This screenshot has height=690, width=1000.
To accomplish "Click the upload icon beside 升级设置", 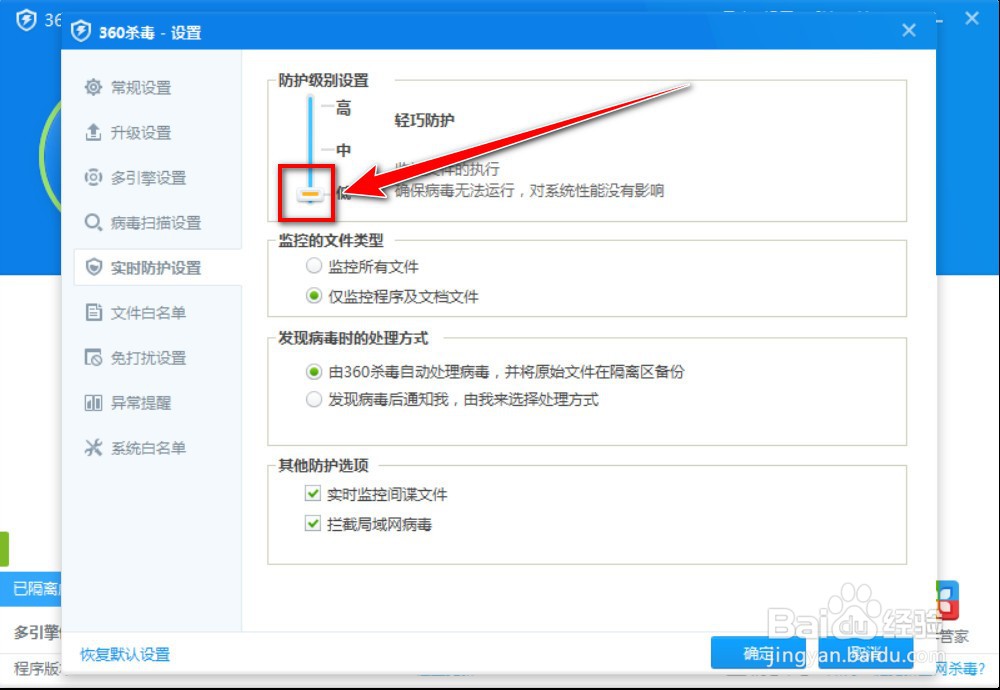I will pyautogui.click(x=93, y=132).
